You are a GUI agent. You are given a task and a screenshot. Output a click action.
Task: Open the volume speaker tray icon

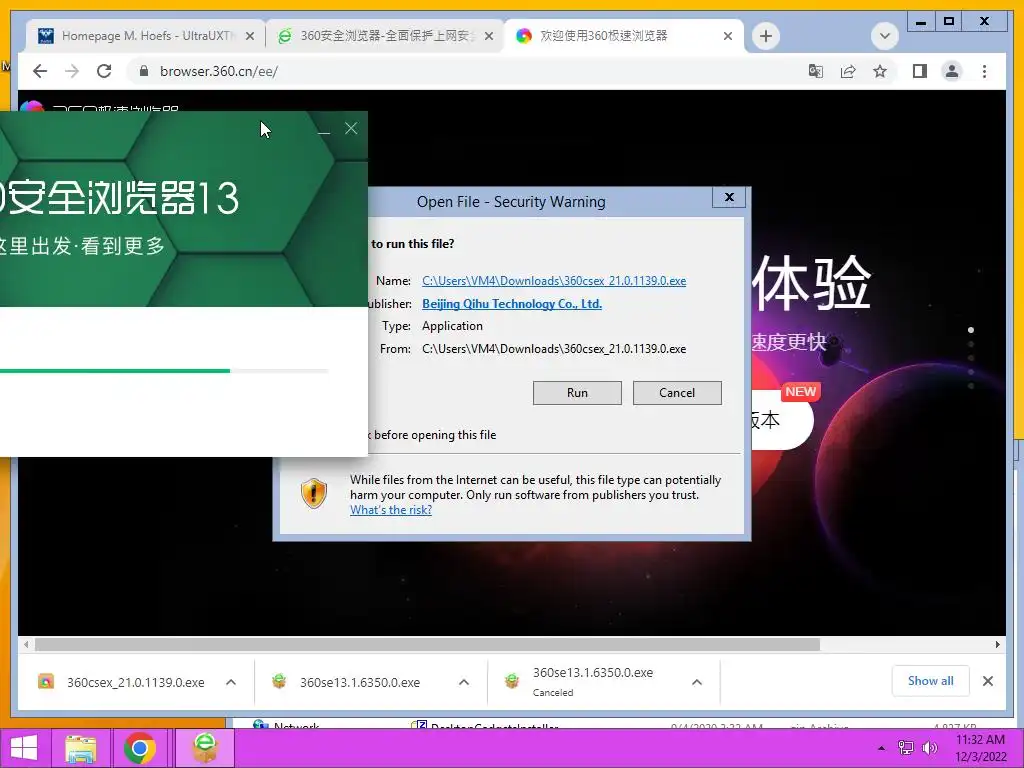(929, 748)
